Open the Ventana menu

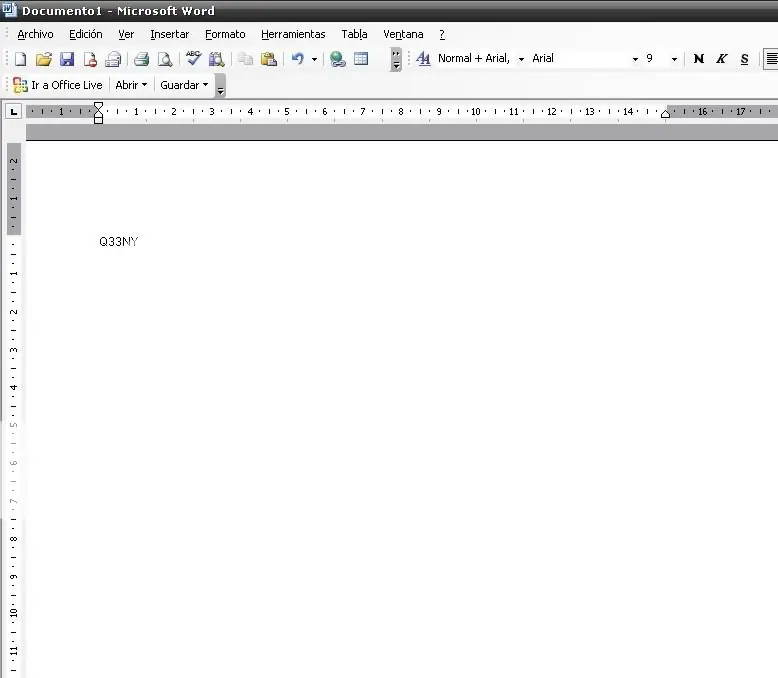(403, 34)
